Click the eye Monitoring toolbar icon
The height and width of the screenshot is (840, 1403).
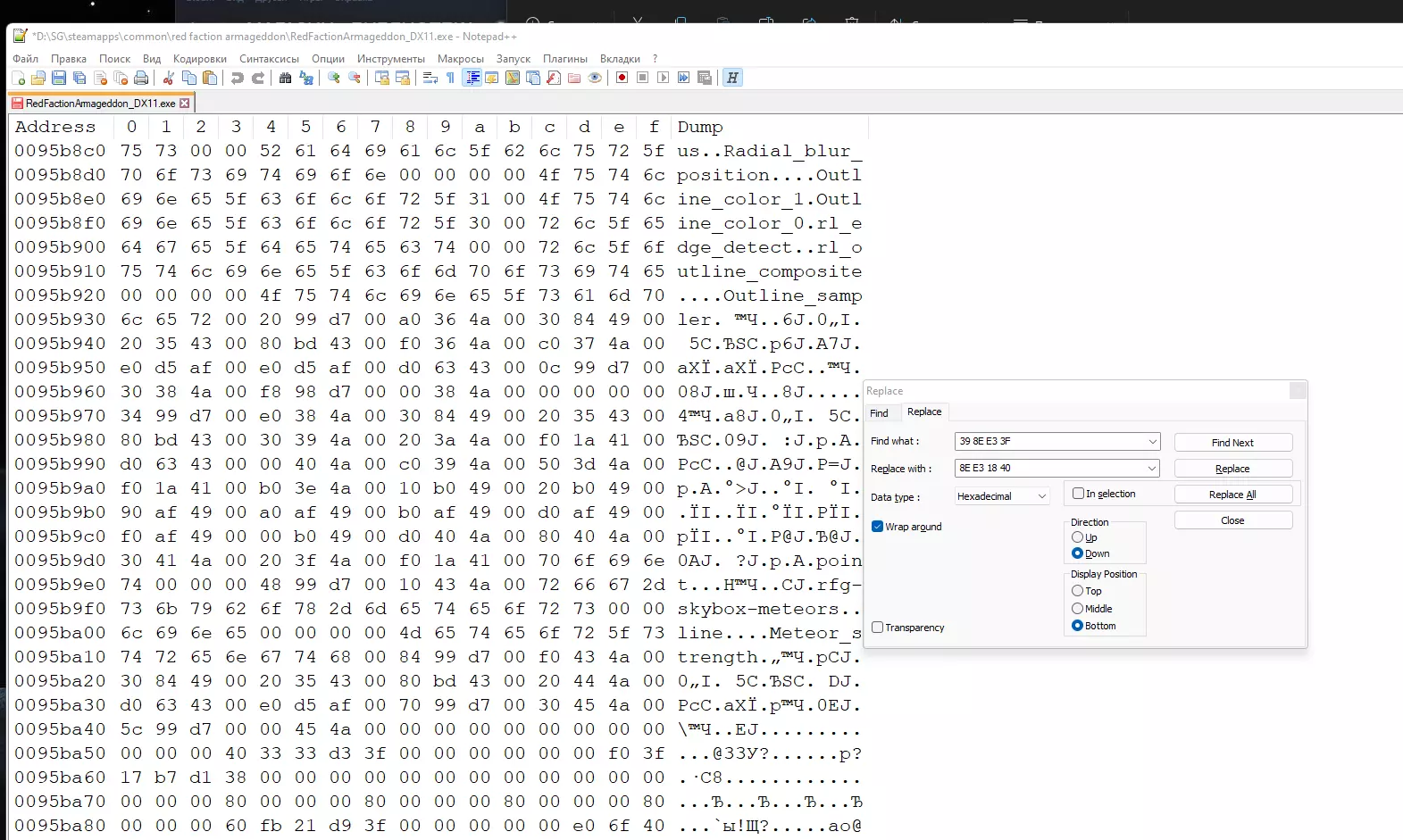tap(595, 78)
